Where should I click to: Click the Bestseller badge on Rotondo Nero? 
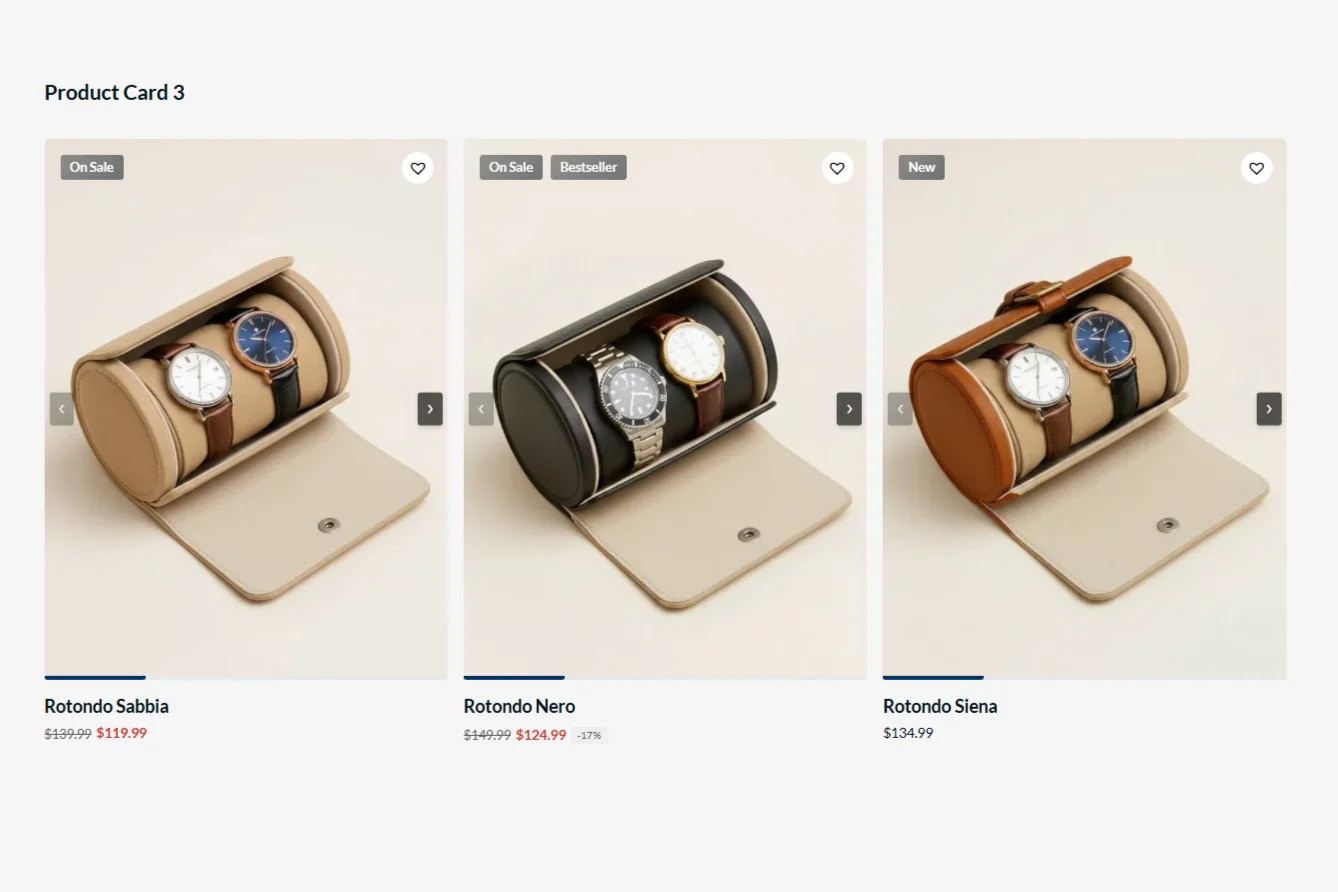click(588, 167)
